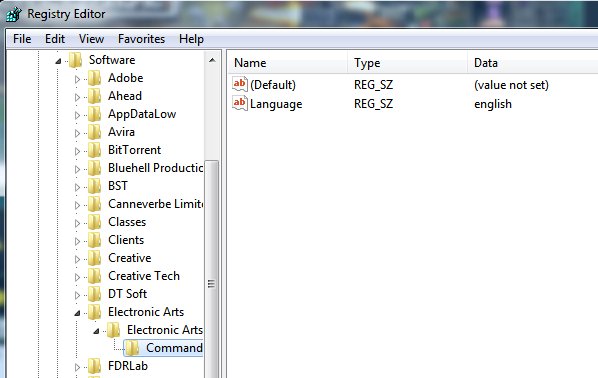Screen dimensions: 598x378
Task: Expand the Avira key
Action: pos(77,133)
